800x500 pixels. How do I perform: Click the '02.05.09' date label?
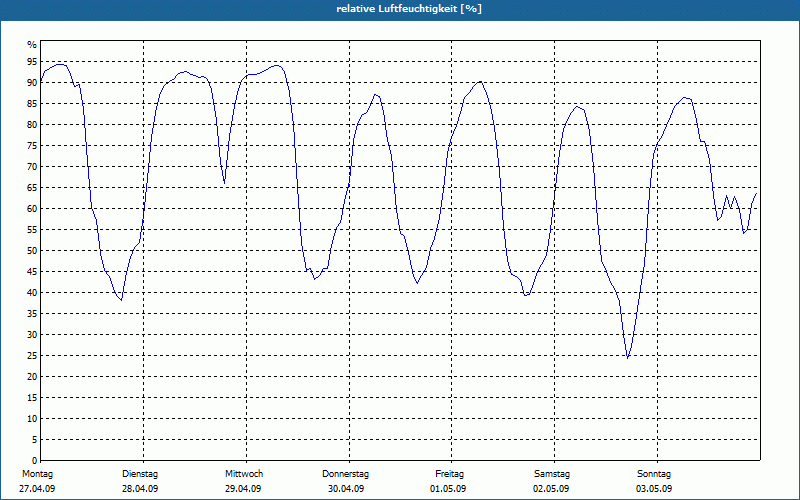pyautogui.click(x=551, y=489)
